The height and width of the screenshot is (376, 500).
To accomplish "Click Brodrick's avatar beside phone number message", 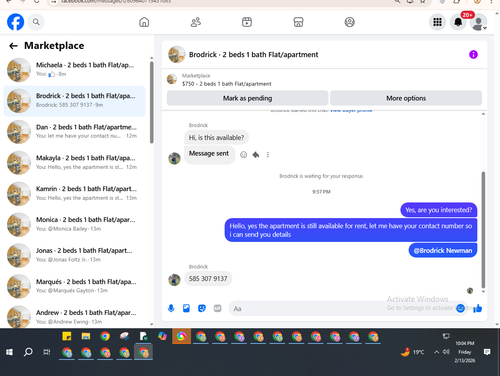I will [x=174, y=280].
